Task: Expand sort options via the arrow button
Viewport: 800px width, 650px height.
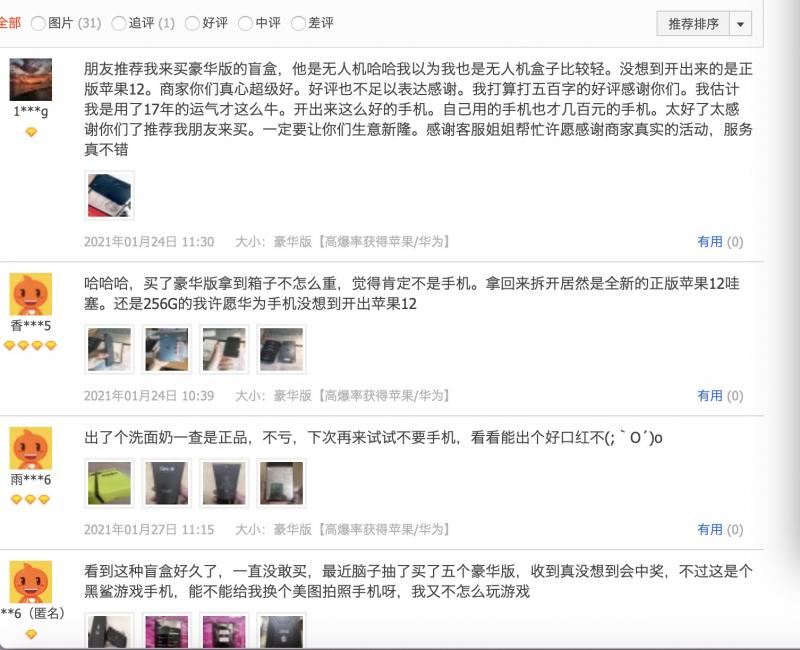Action: point(741,23)
